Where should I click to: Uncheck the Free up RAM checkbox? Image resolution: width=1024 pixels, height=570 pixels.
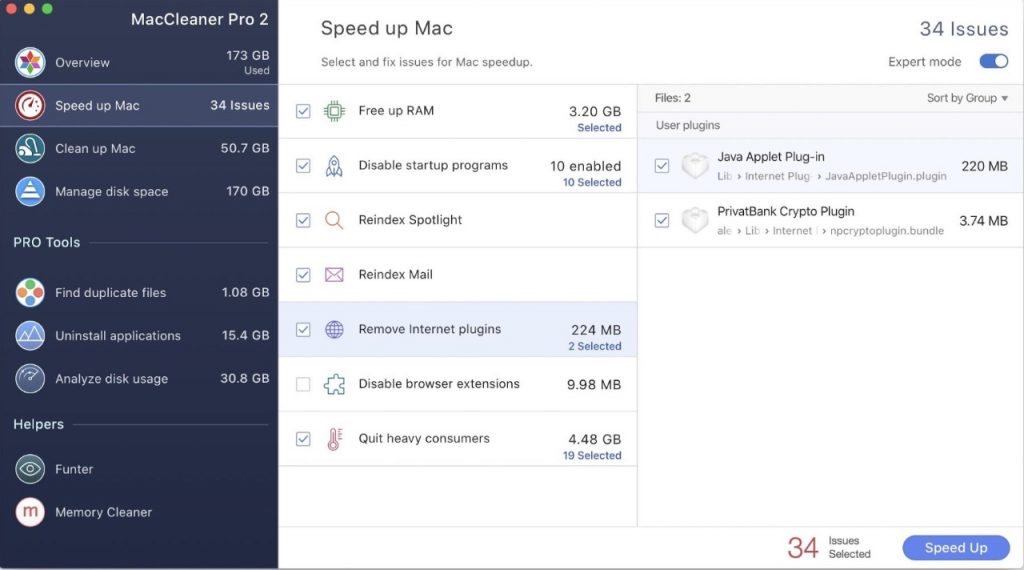(x=303, y=111)
